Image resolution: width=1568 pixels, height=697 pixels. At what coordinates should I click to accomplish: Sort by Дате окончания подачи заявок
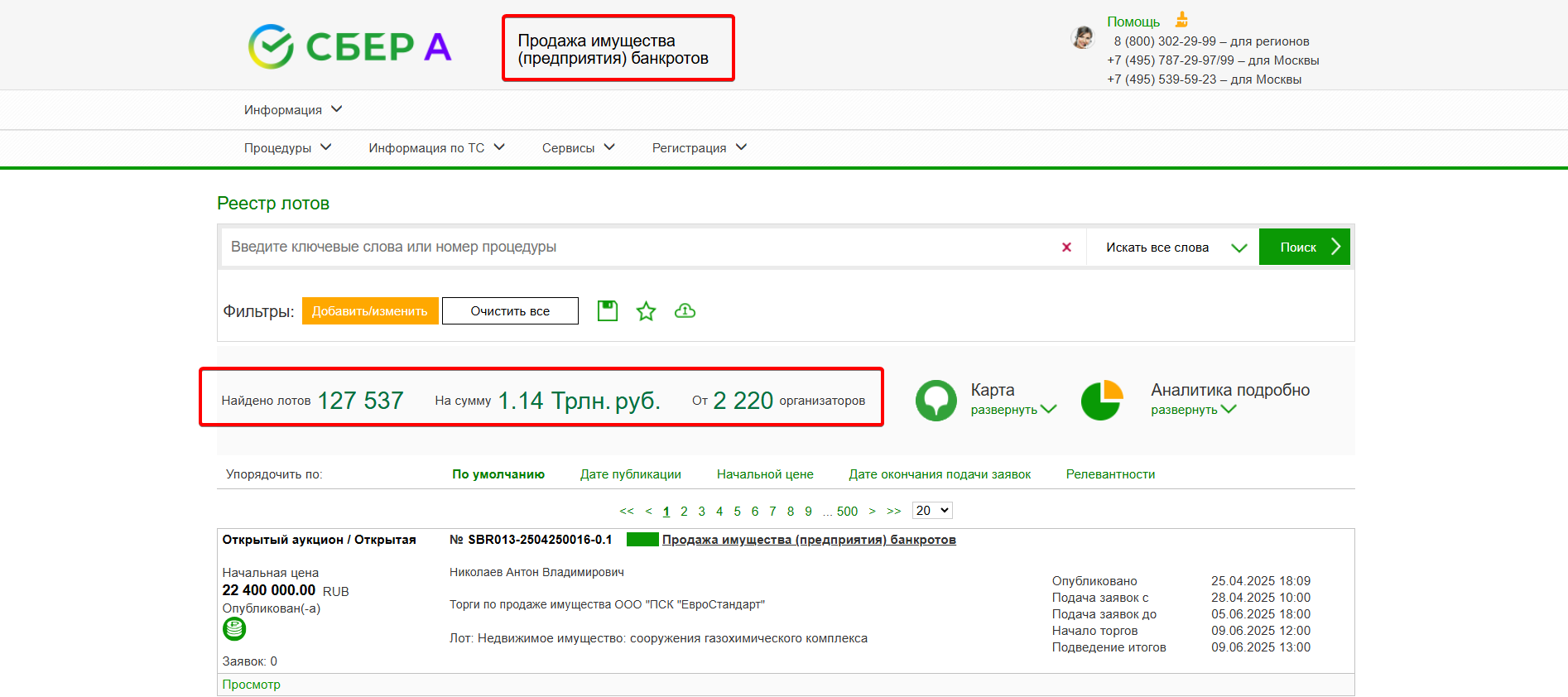pyautogui.click(x=940, y=474)
